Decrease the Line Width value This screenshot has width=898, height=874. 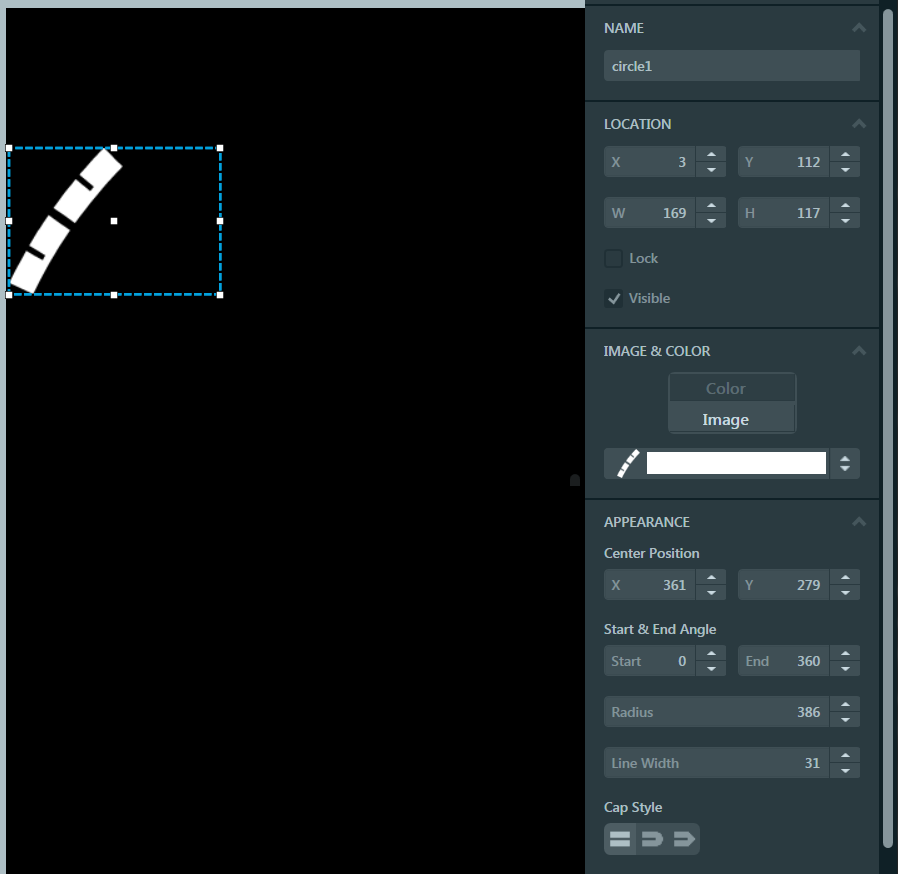click(845, 770)
